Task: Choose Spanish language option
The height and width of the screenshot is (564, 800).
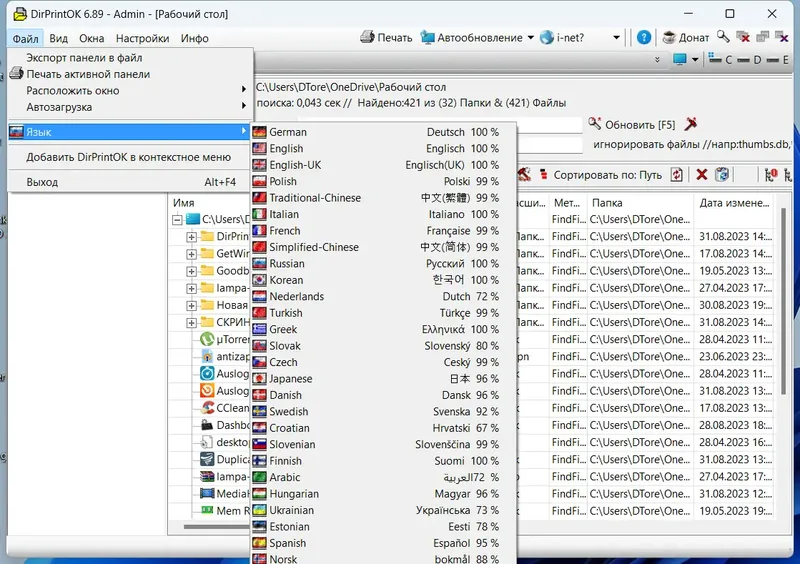Action: click(384, 543)
